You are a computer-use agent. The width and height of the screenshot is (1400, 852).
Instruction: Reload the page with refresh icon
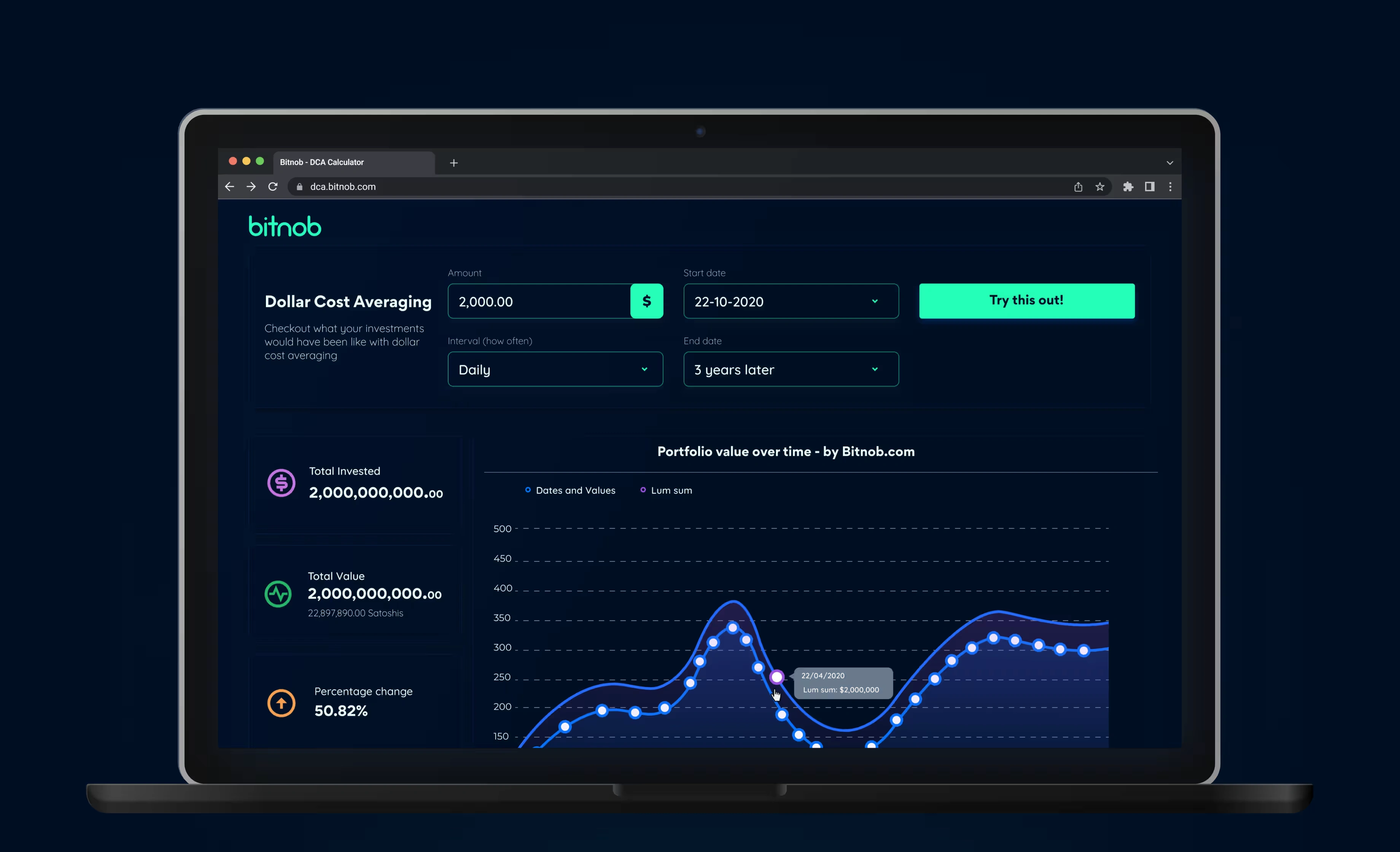point(273,187)
